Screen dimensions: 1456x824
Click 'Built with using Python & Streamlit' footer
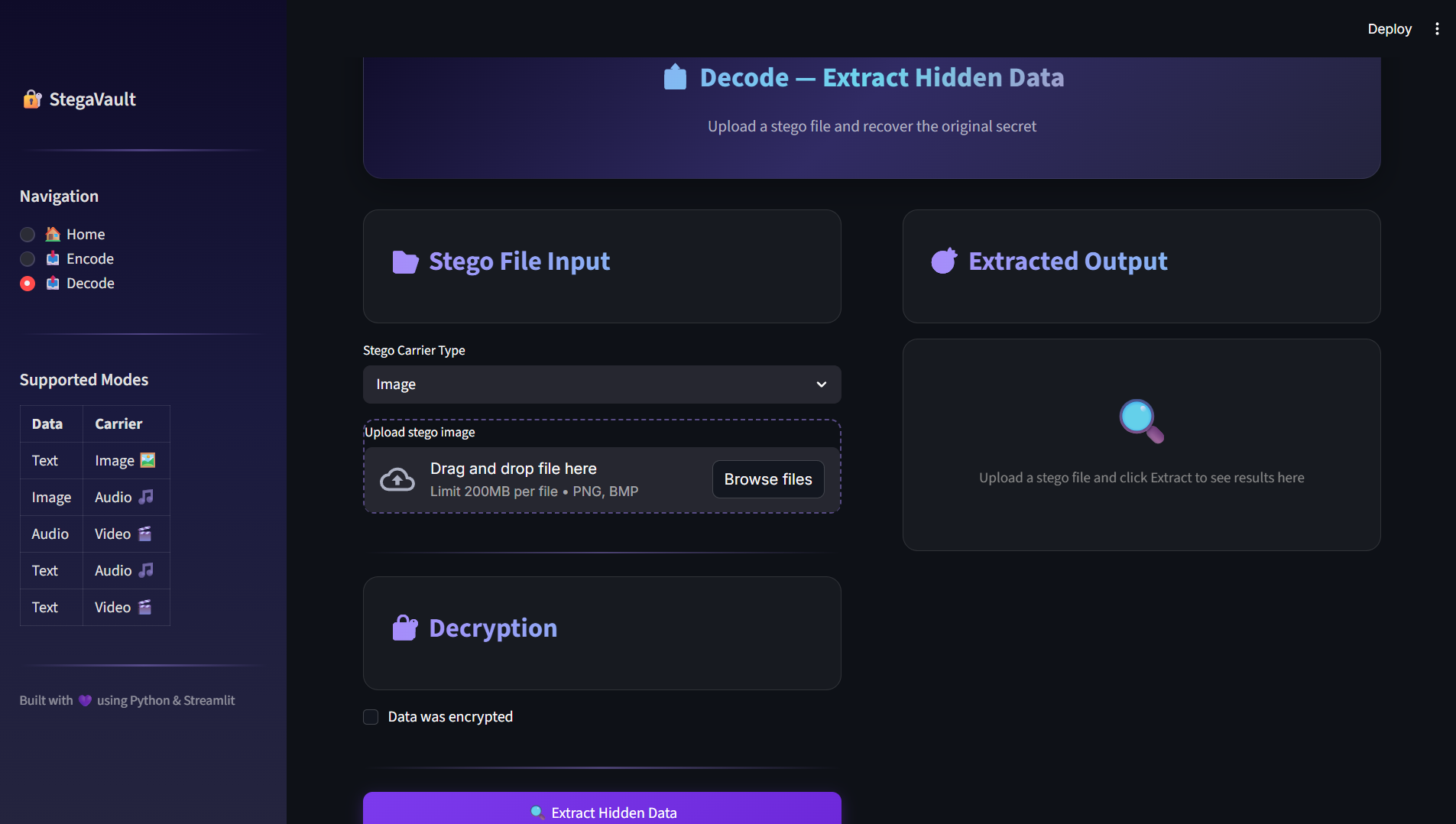[x=127, y=700]
